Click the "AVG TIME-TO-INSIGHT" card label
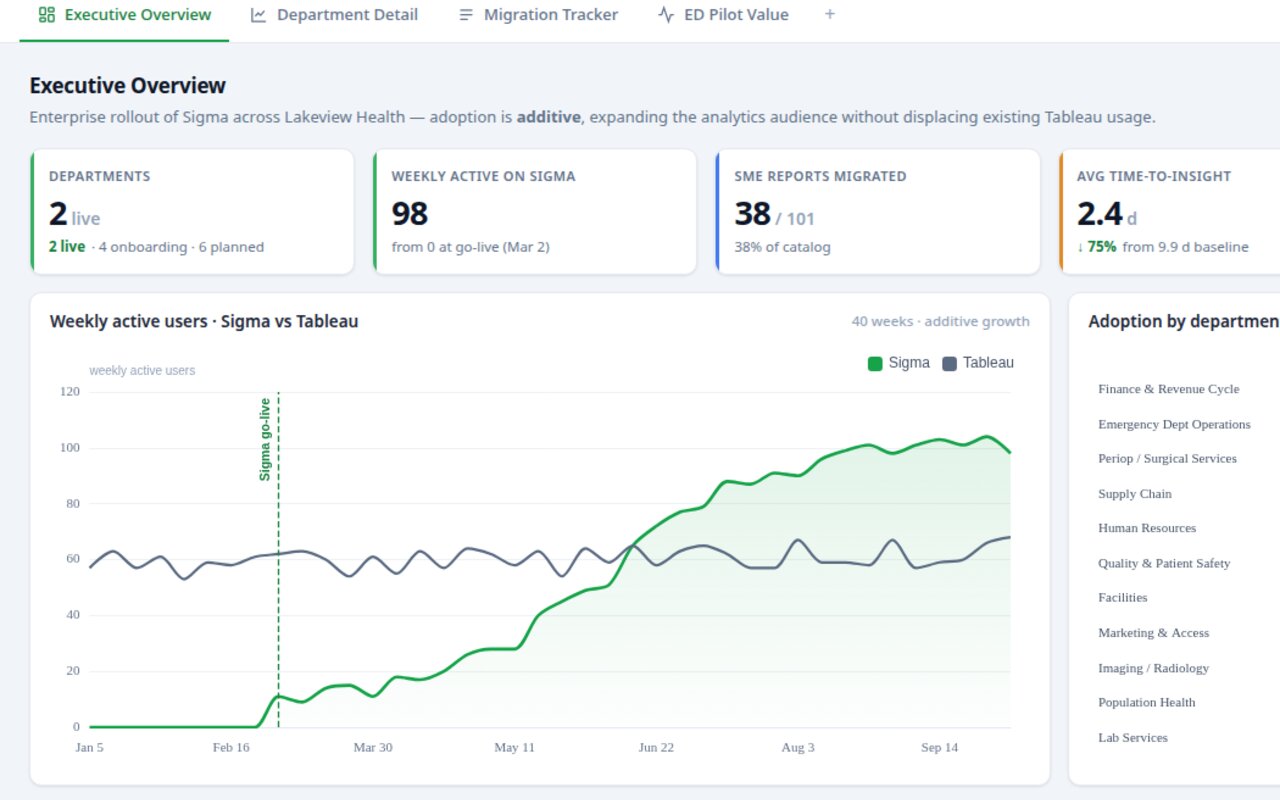This screenshot has height=800, width=1280. pyautogui.click(x=1154, y=176)
